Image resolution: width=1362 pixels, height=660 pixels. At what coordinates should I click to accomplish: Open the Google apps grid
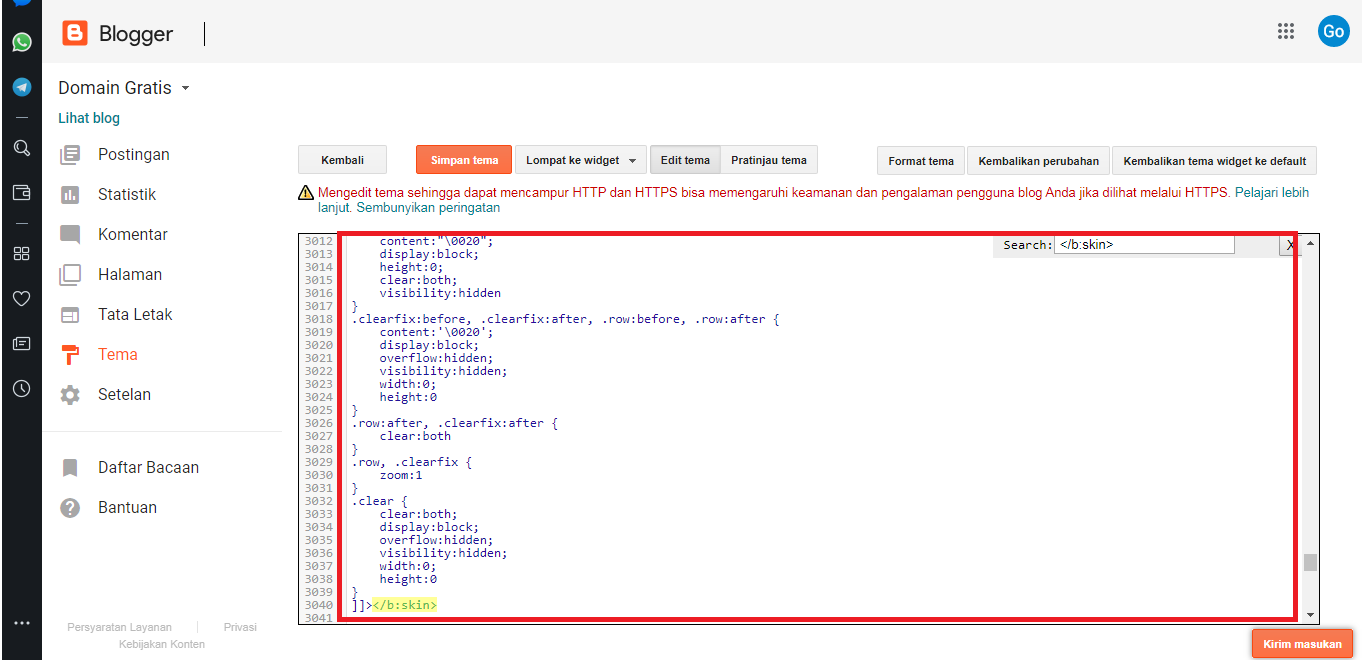pyautogui.click(x=1286, y=31)
